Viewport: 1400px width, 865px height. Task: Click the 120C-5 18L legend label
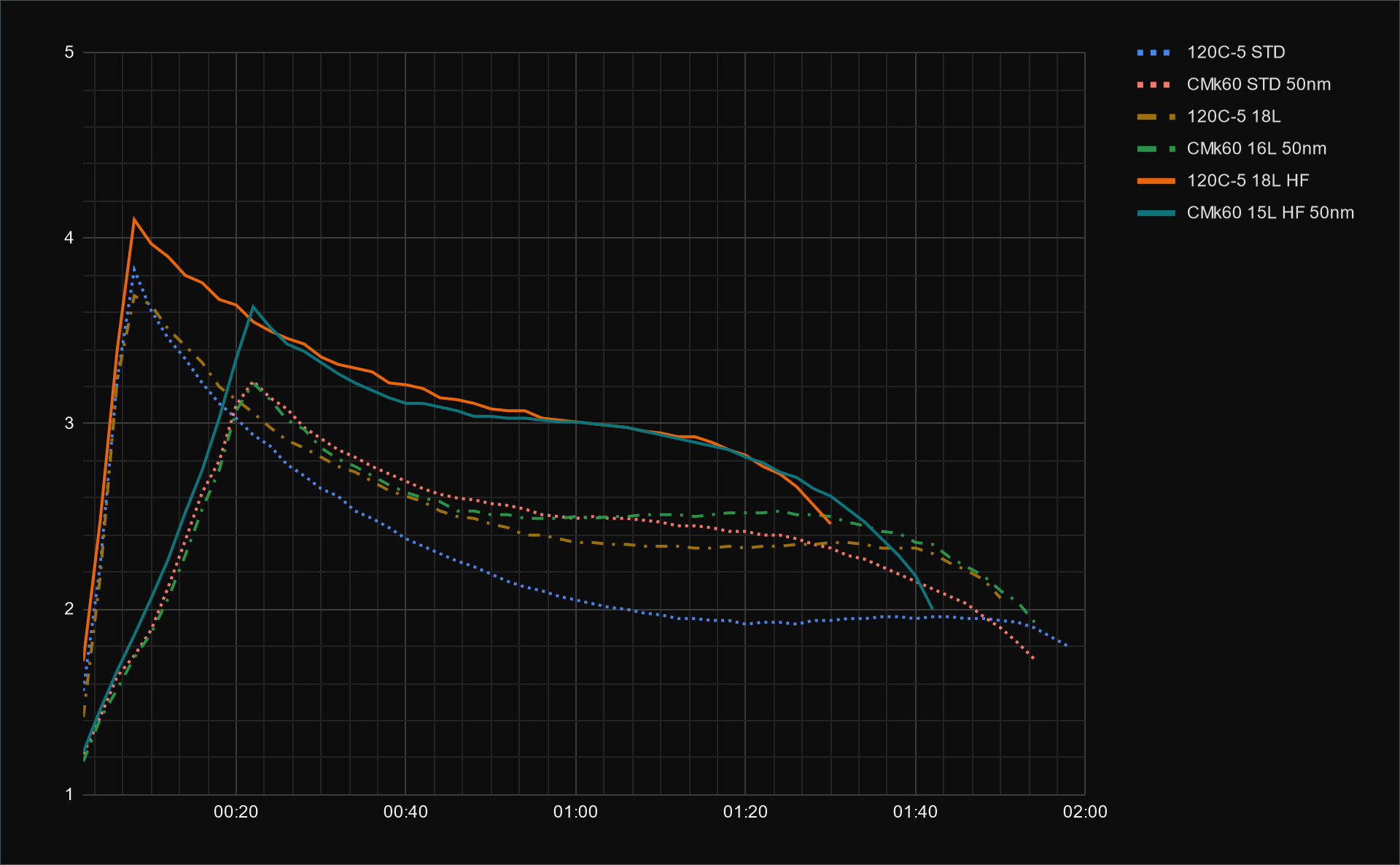click(1233, 117)
